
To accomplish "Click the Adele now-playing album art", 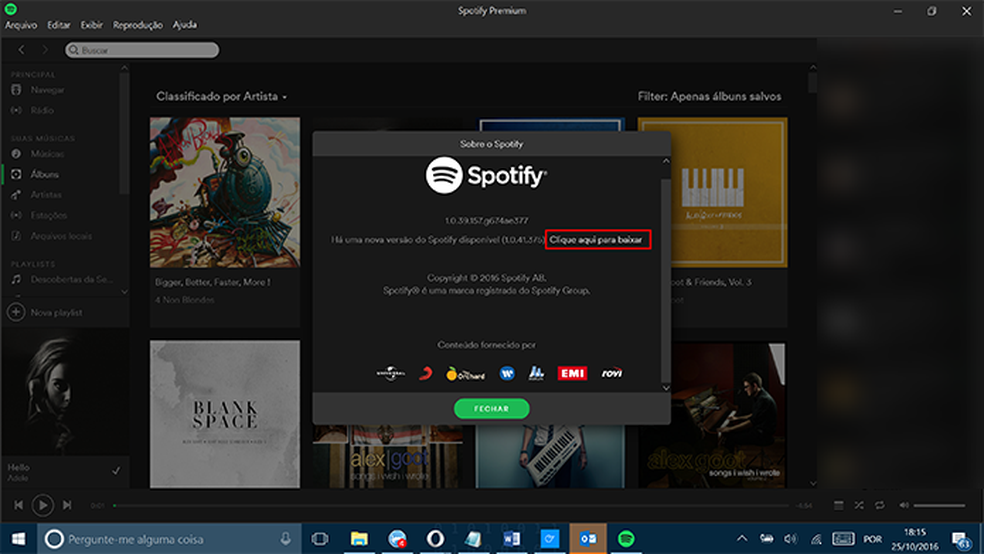I will pos(65,392).
